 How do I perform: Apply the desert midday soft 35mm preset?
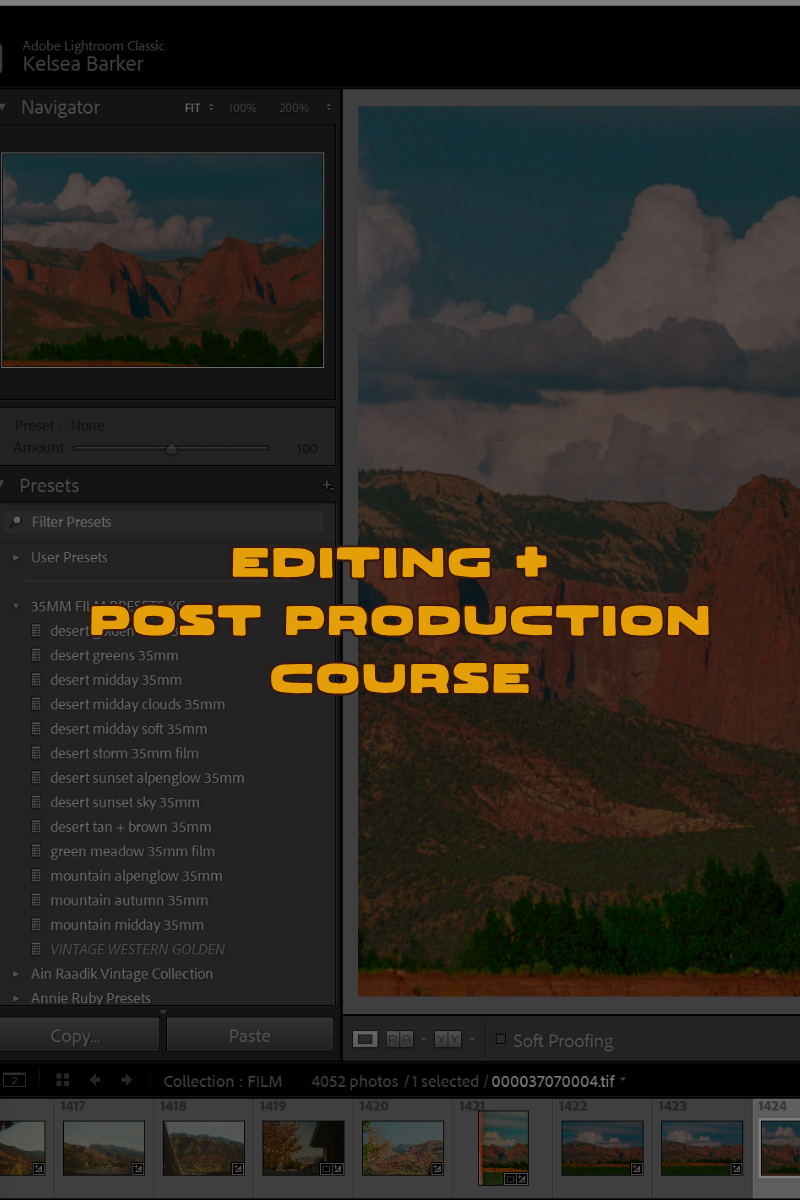[x=129, y=729]
